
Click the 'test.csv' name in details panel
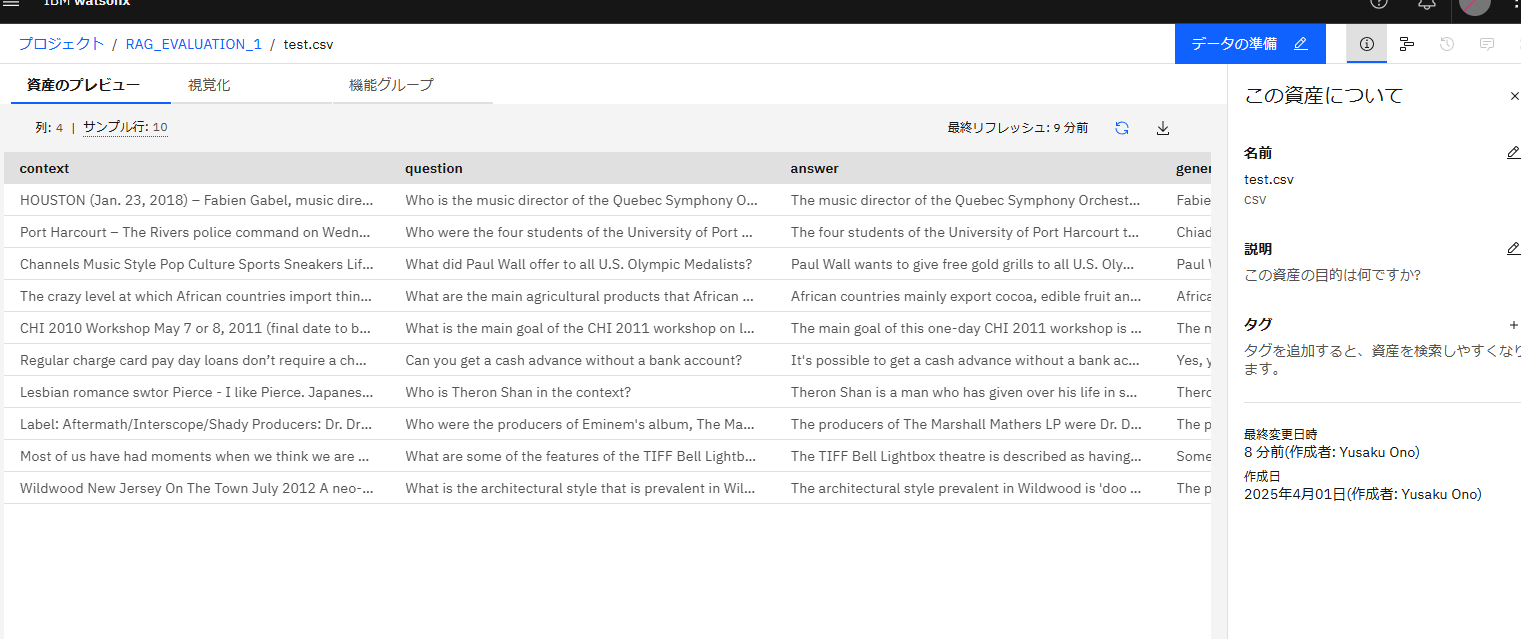(1268, 180)
